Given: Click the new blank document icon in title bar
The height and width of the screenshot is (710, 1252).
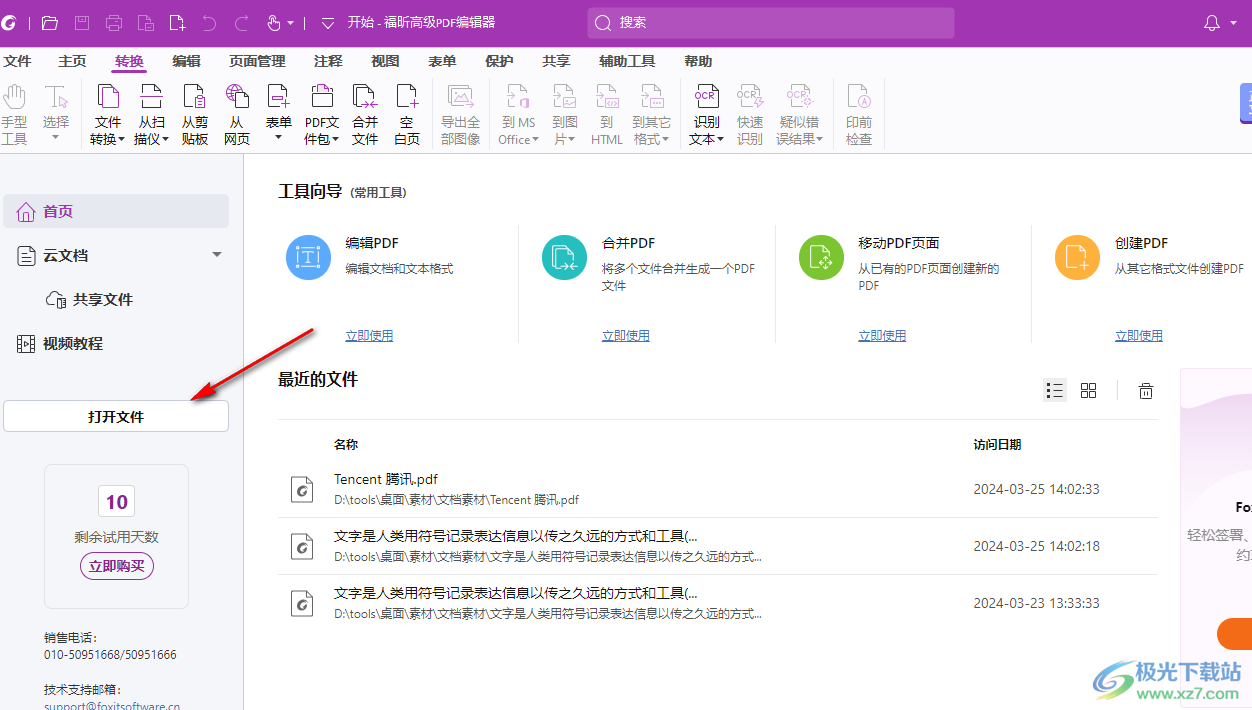Looking at the screenshot, I should pyautogui.click(x=177, y=23).
